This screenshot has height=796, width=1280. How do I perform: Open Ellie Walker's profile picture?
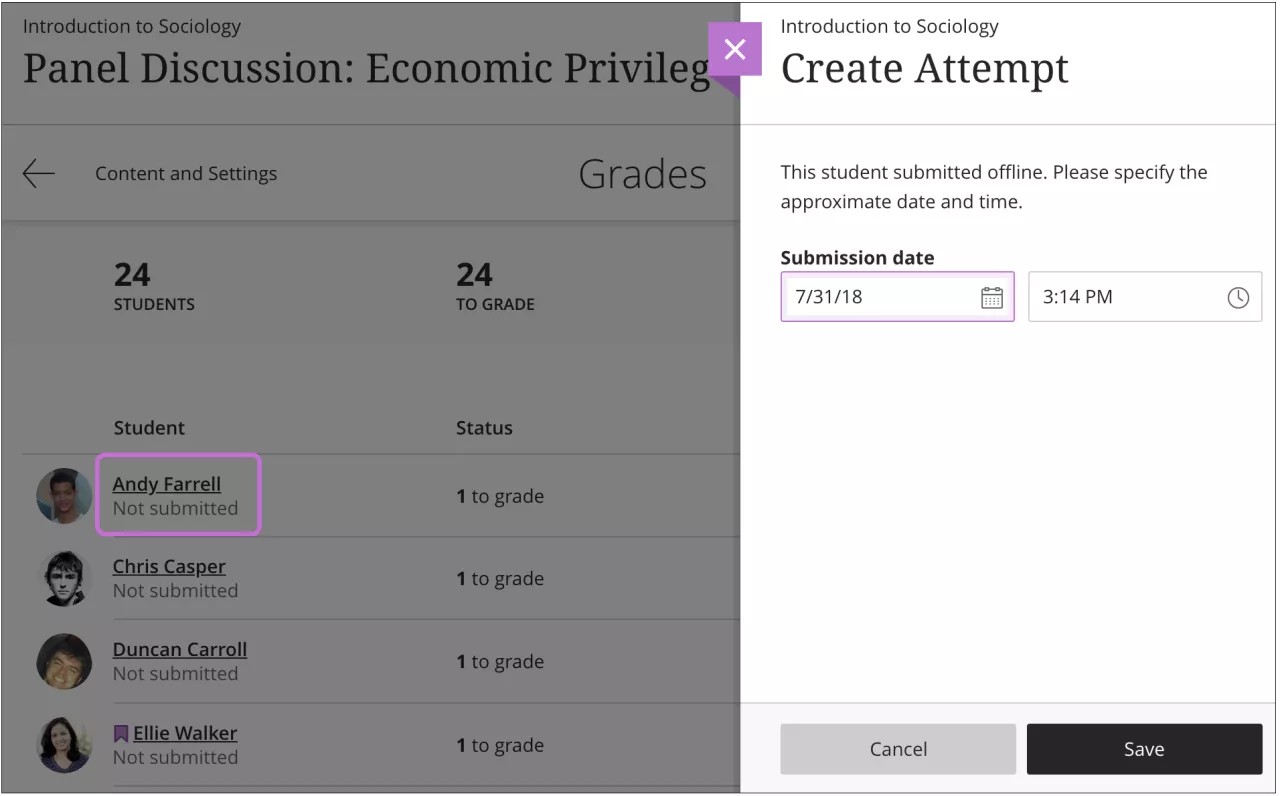coord(64,744)
